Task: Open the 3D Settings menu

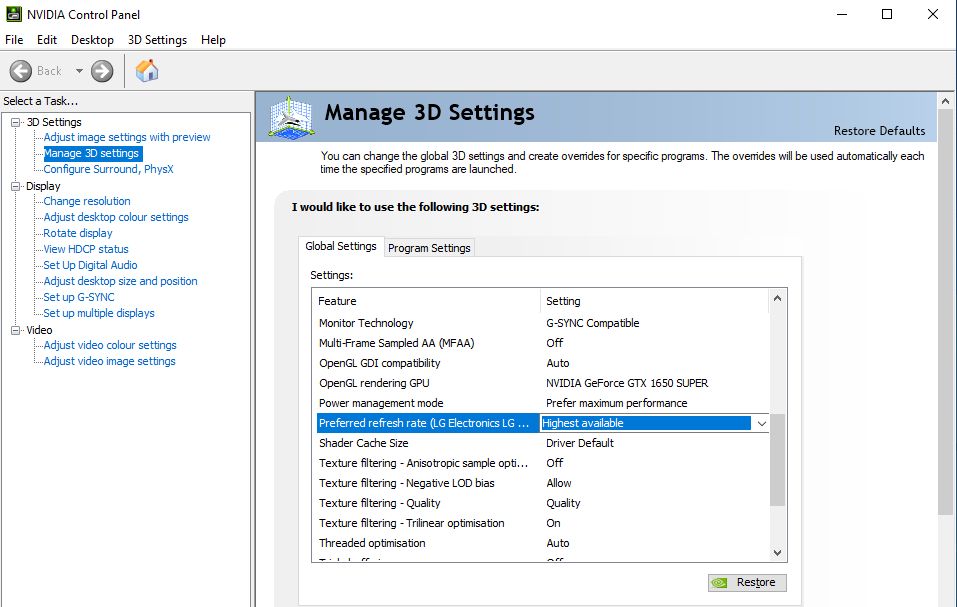Action: [157, 40]
